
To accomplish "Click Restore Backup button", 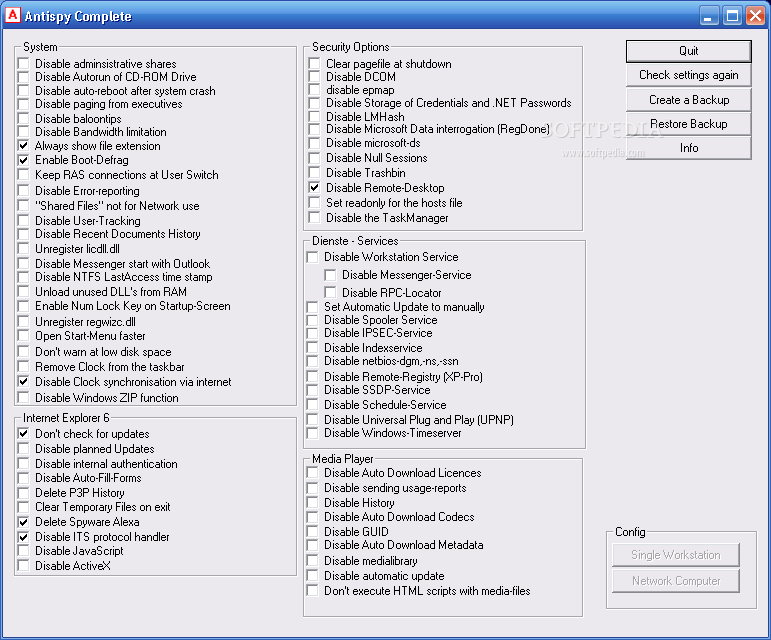I will point(688,124).
